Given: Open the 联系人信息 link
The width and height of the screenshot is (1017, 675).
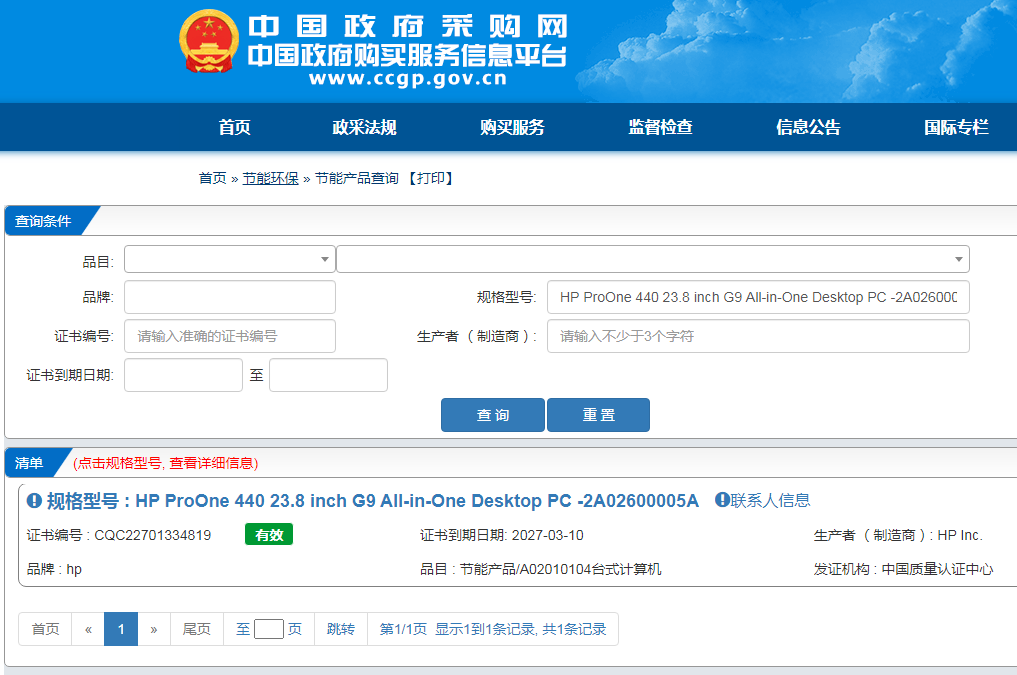Looking at the screenshot, I should [771, 500].
